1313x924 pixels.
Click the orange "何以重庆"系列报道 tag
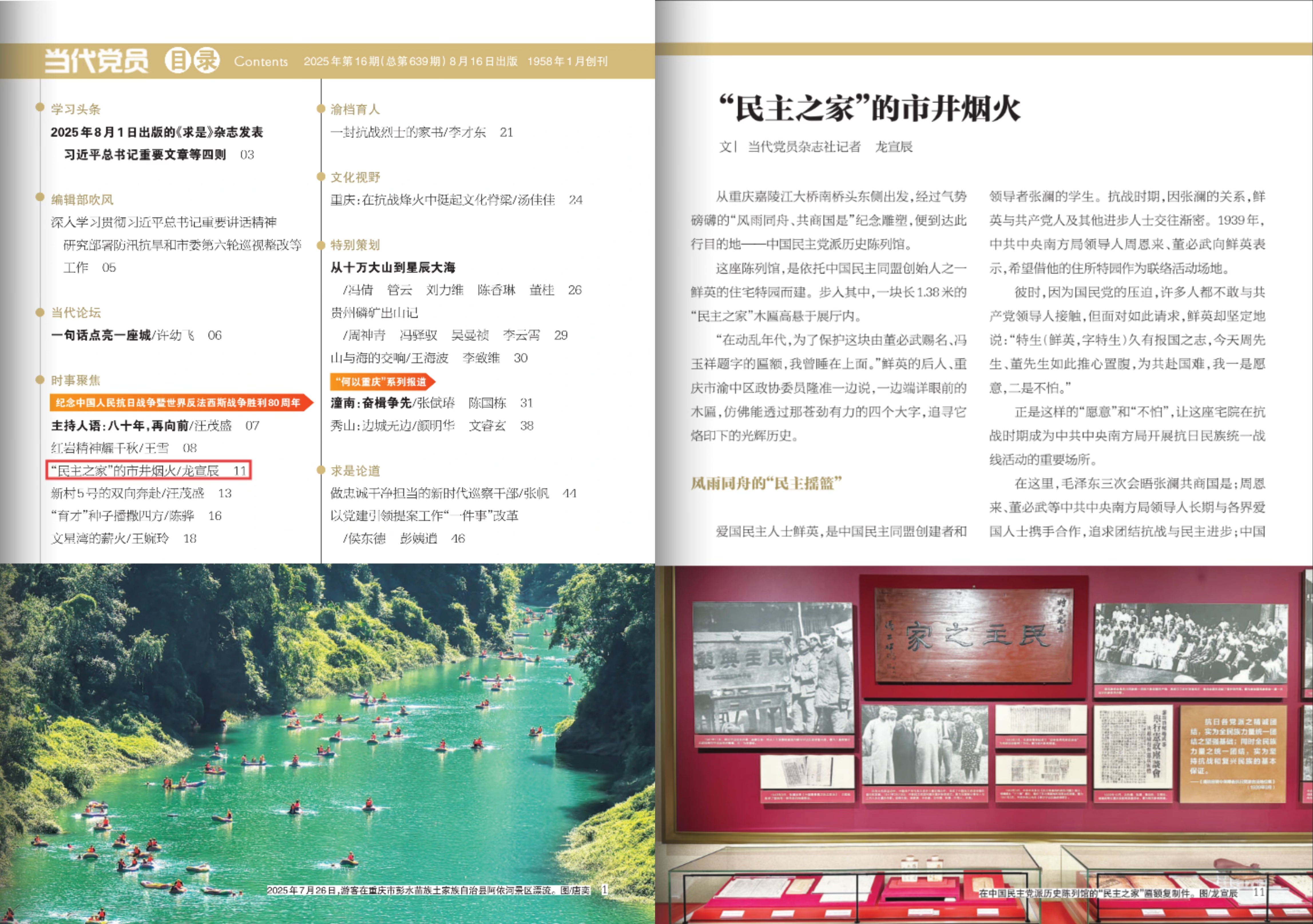point(382,381)
